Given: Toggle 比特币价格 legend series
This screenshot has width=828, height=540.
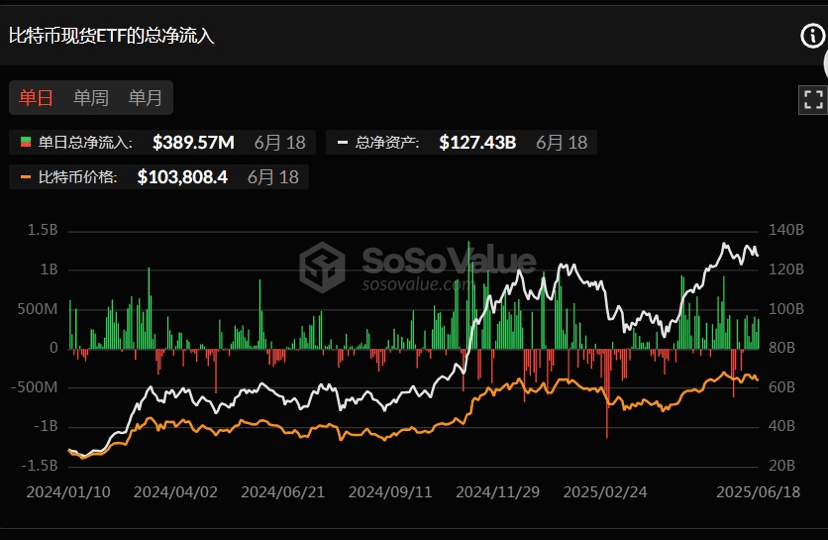Looking at the screenshot, I should coord(158,177).
